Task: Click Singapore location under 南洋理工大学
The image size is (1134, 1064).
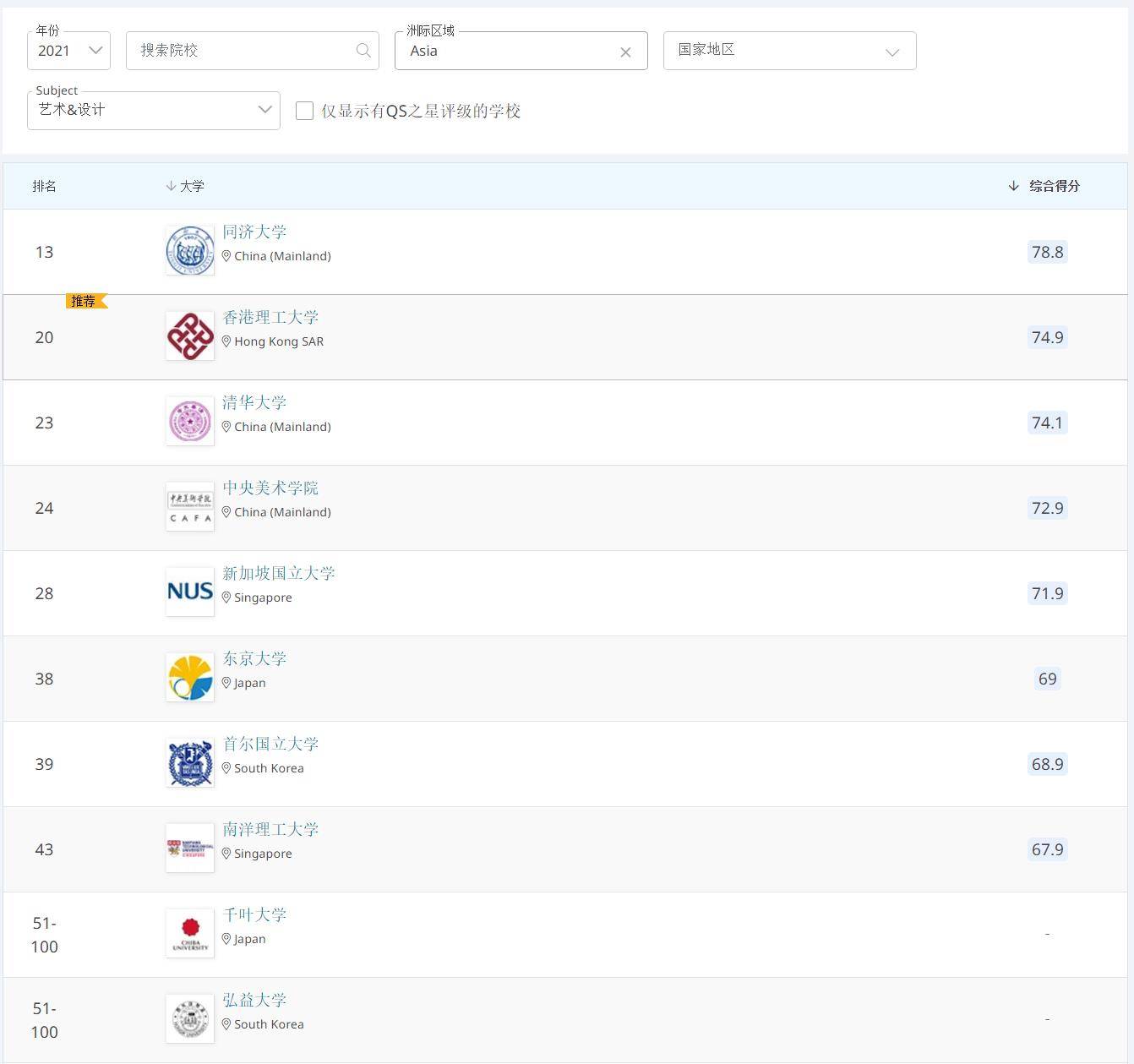Action: [x=263, y=854]
